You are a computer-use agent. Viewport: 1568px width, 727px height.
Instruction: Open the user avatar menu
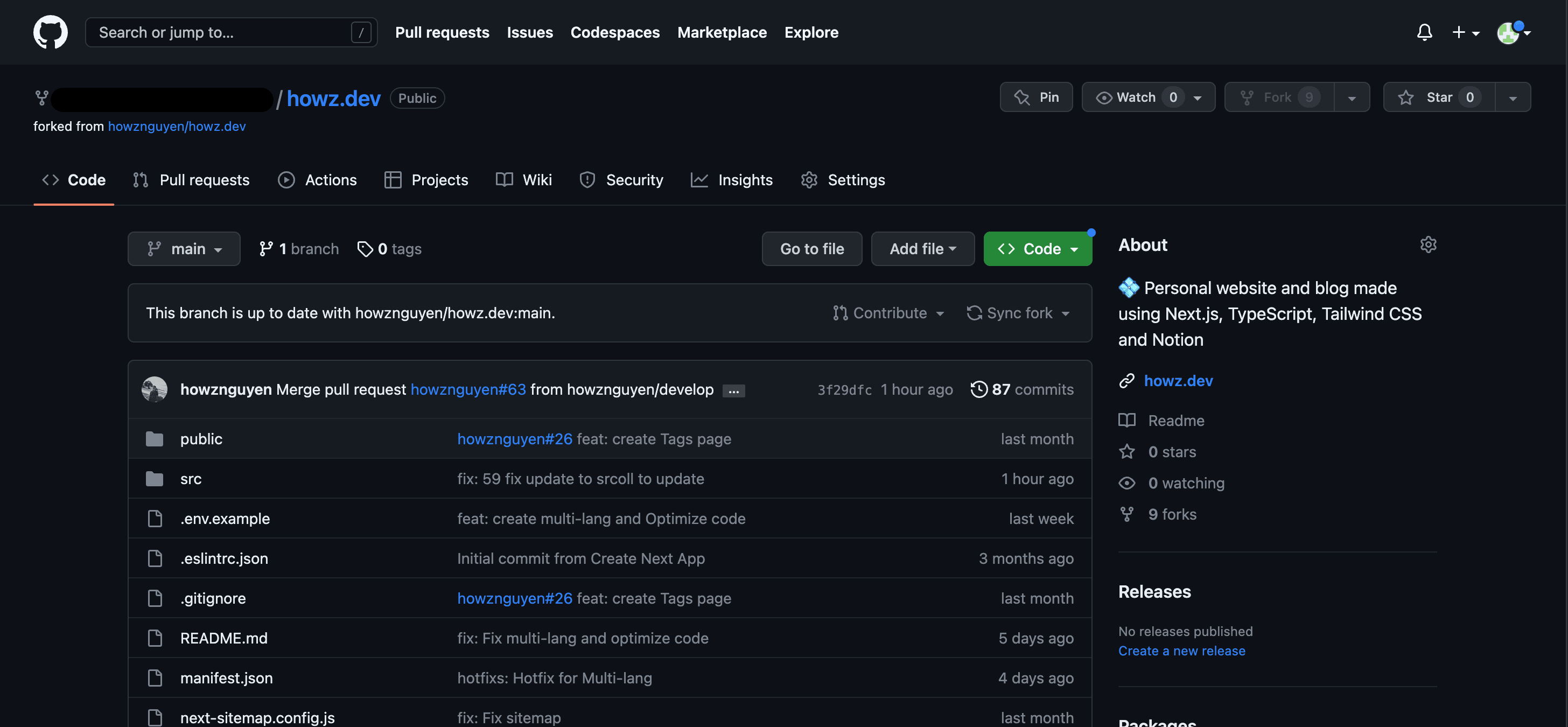point(1513,32)
